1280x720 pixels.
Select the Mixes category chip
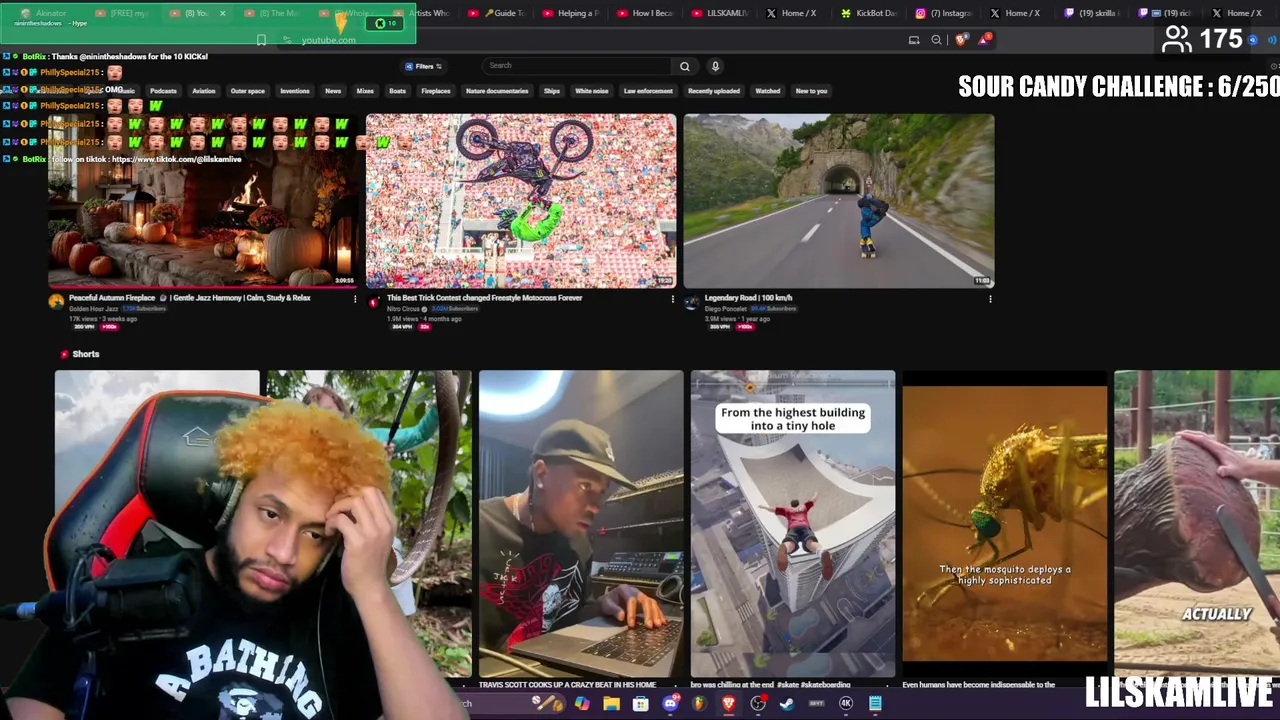coord(365,91)
